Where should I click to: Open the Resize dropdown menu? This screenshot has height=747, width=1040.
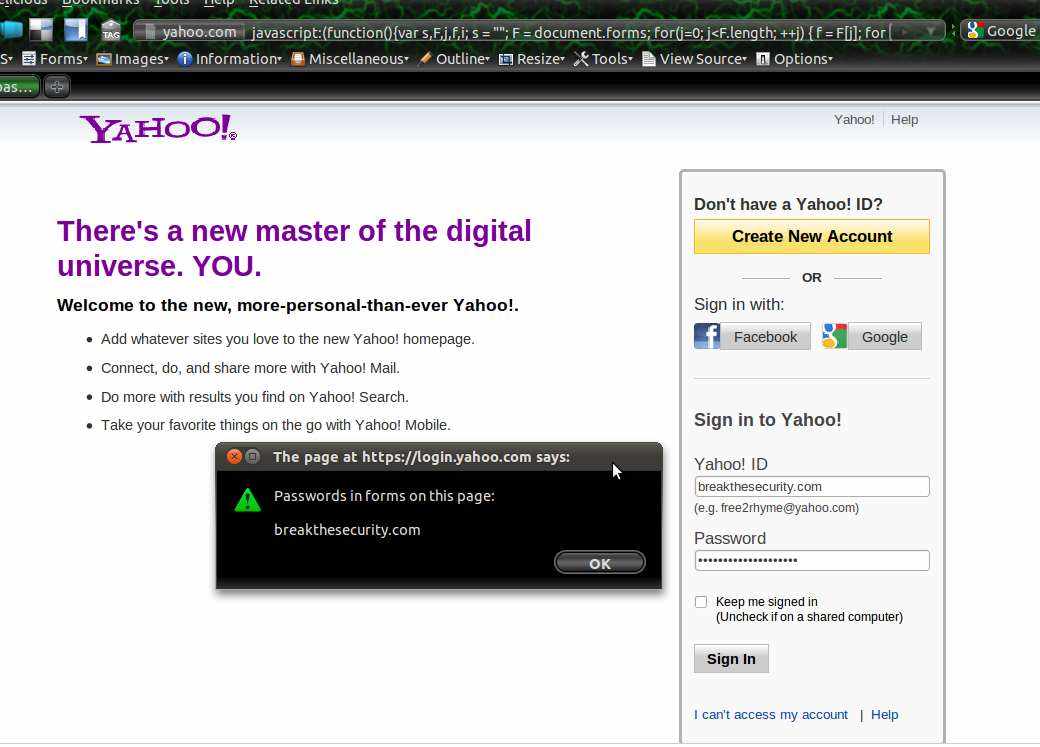click(x=531, y=59)
